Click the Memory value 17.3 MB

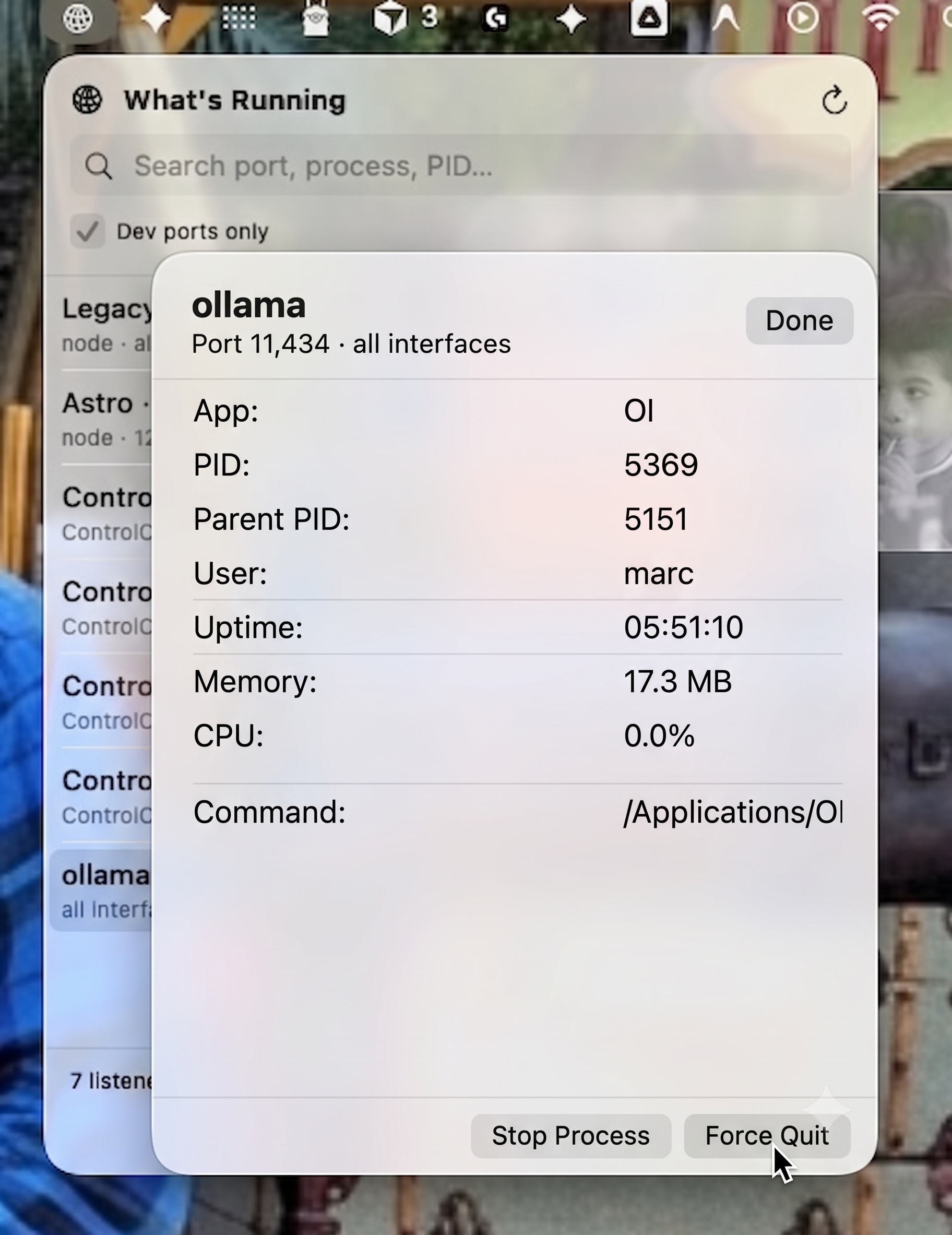pos(678,681)
